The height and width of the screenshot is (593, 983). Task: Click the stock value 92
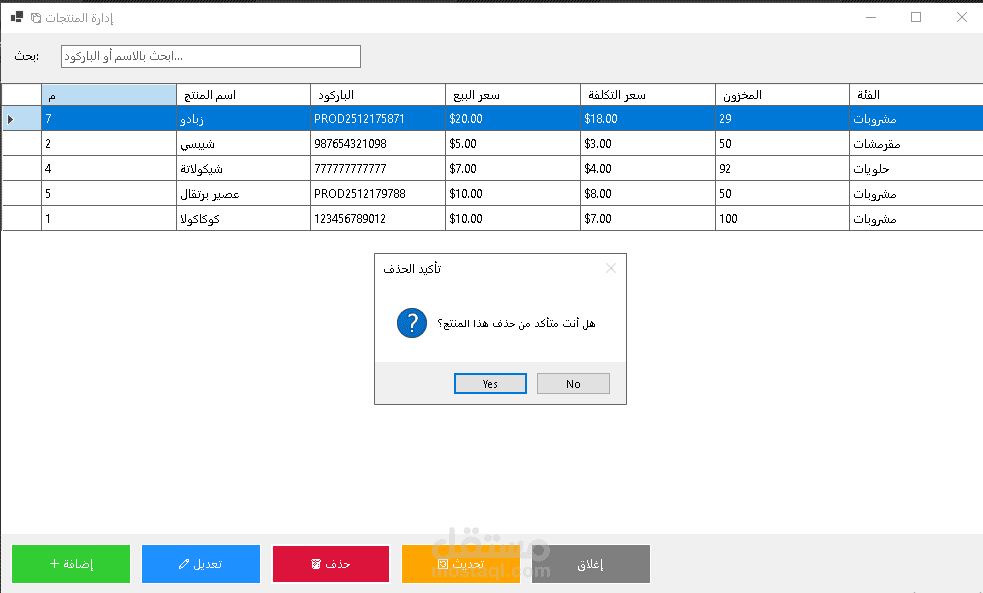pyautogui.click(x=725, y=169)
